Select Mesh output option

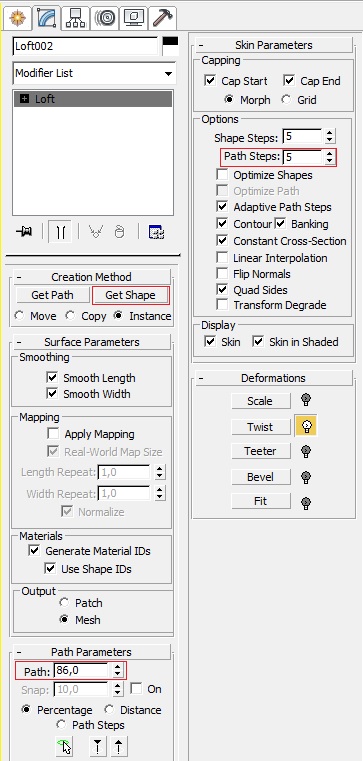tap(64, 620)
